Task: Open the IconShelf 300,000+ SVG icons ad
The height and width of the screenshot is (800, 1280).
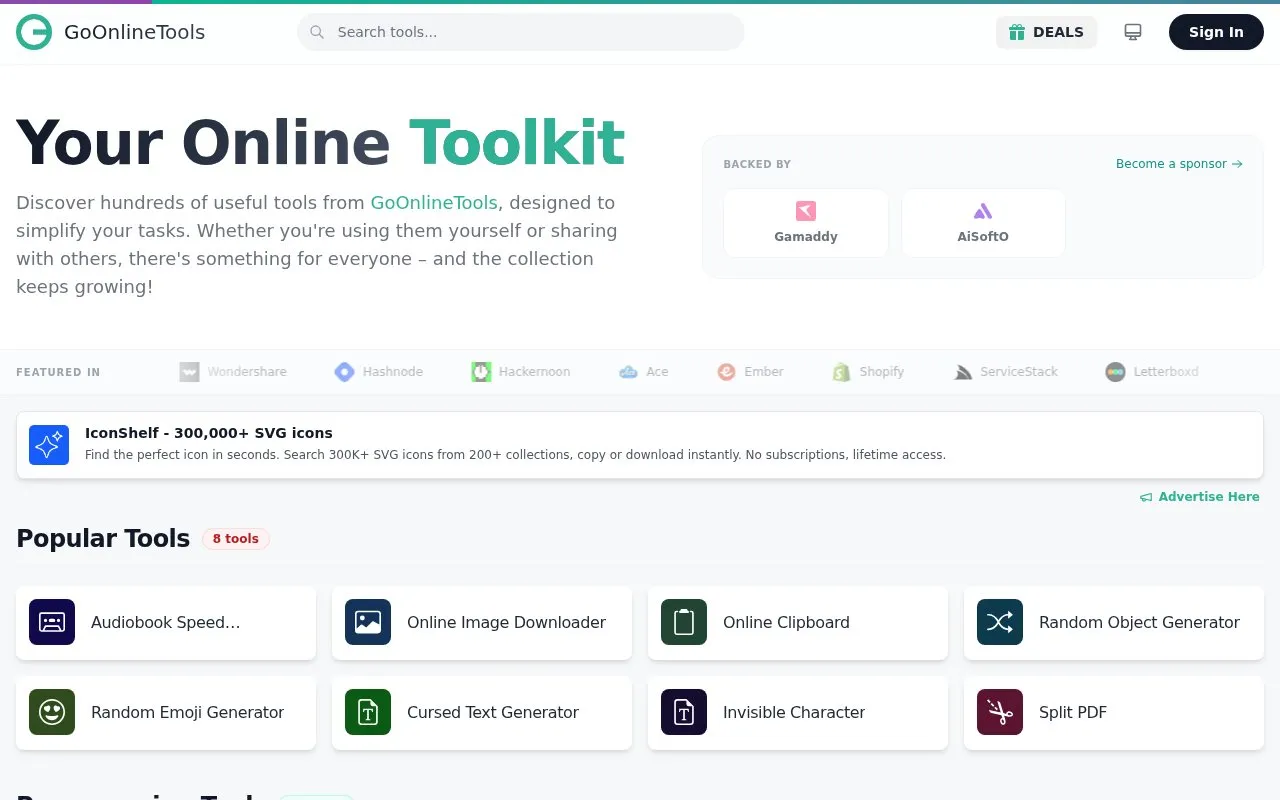Action: pyautogui.click(x=640, y=445)
